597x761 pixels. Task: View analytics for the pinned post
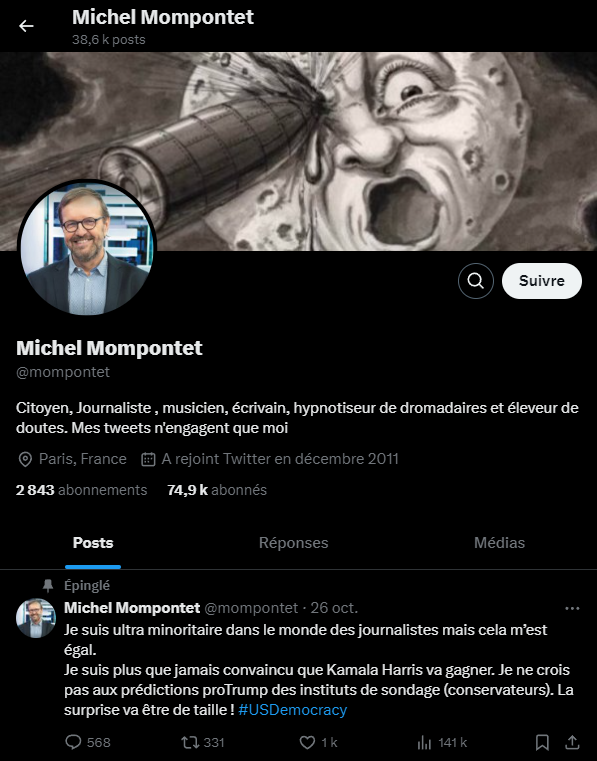tap(442, 742)
